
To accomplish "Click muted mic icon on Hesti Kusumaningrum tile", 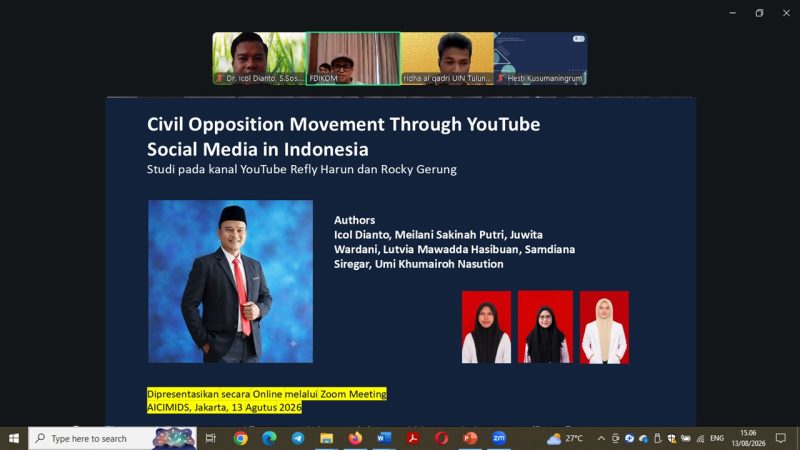I will [x=501, y=78].
